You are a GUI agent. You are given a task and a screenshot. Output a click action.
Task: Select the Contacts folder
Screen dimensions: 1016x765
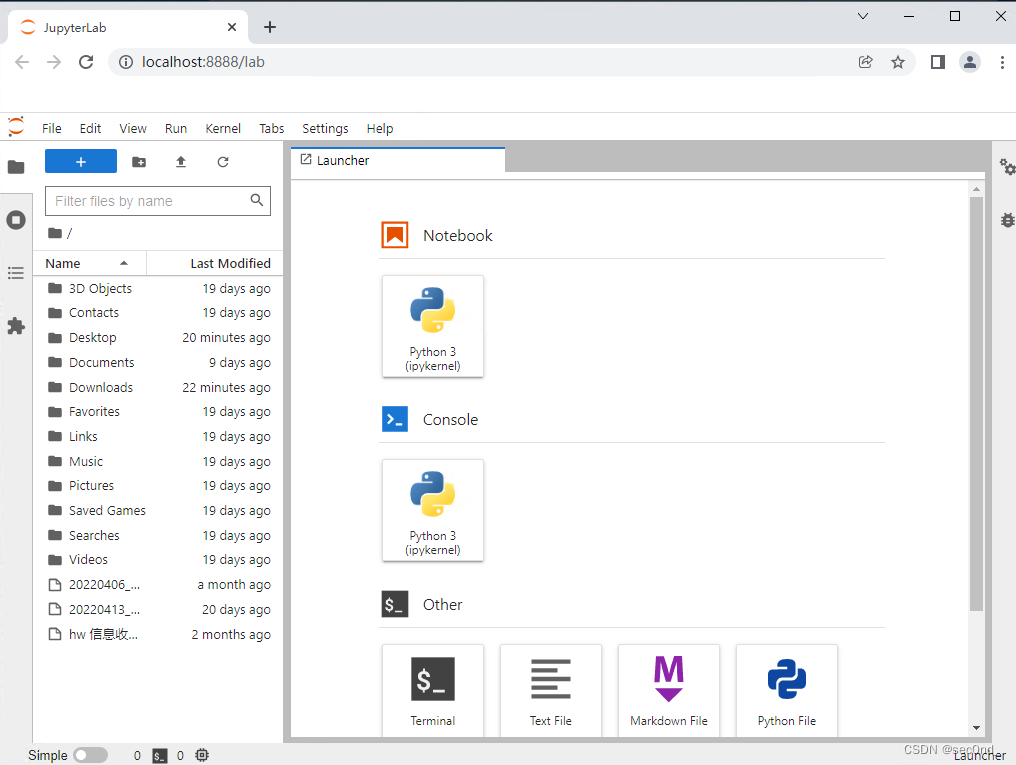tap(158, 313)
